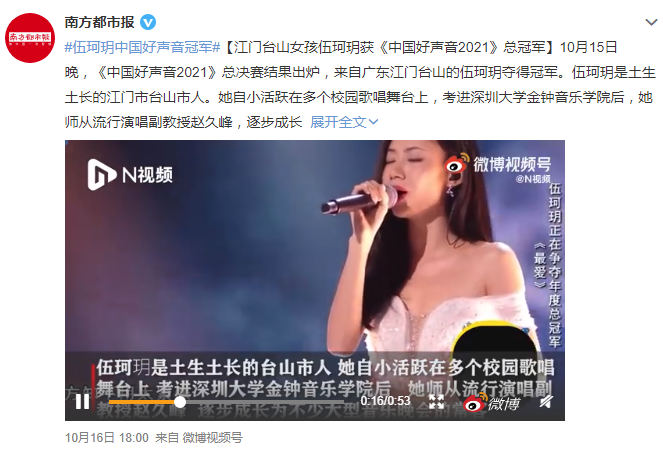Click the vertical caption on video
Viewport: 663px width, 461px height.
pos(549,265)
